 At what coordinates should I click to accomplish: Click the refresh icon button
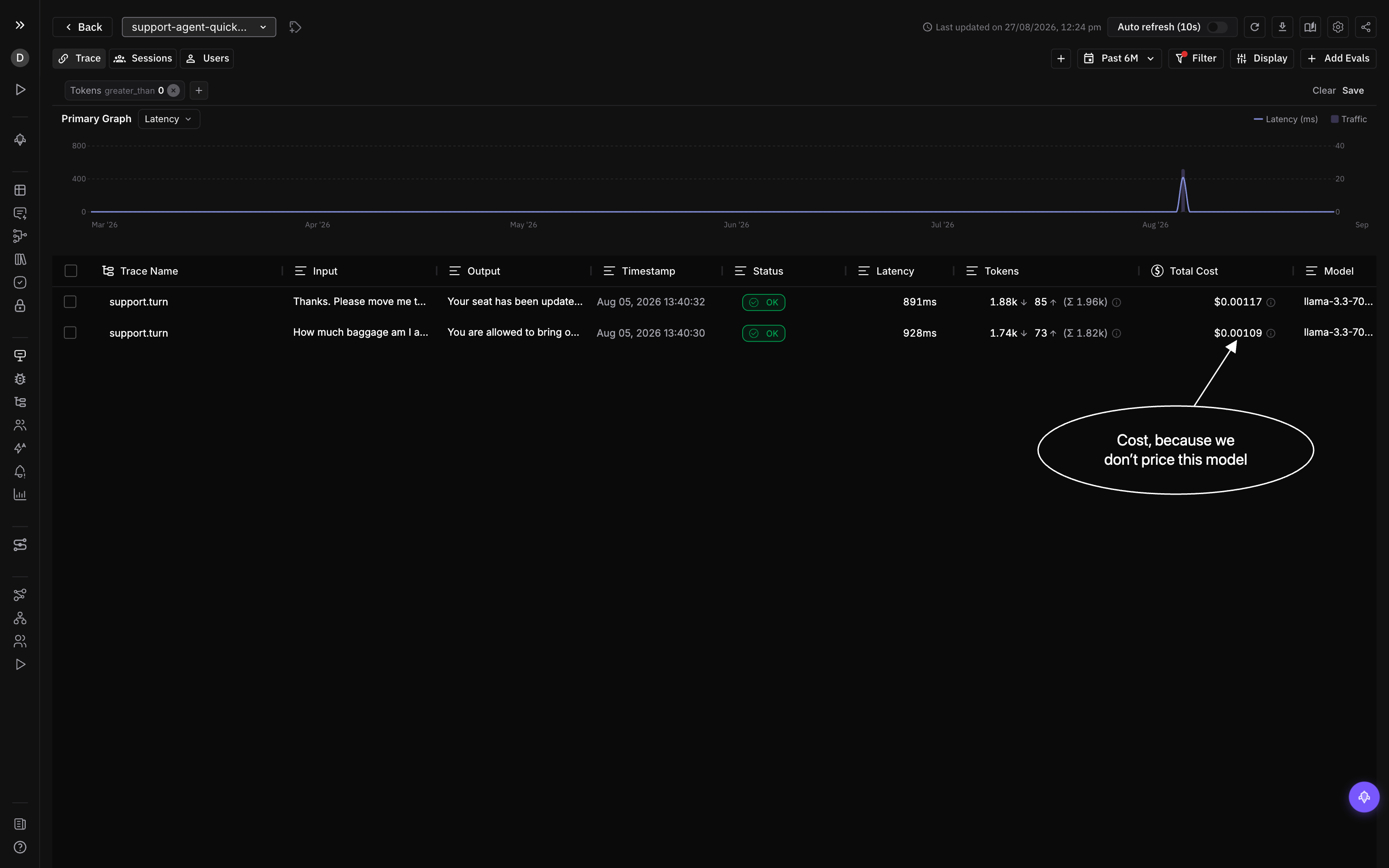1255,27
